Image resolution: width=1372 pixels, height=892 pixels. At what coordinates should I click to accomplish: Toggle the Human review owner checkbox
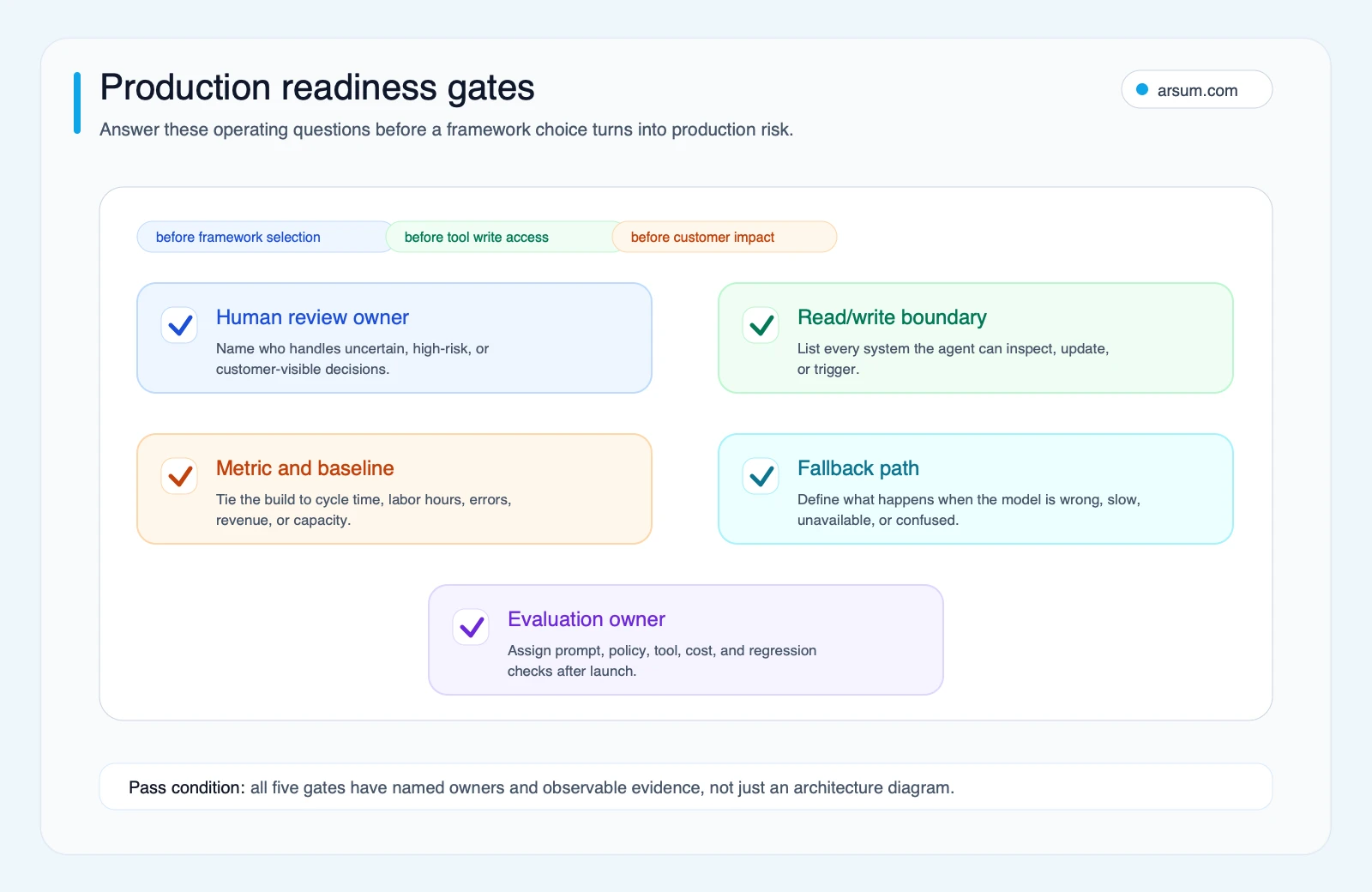pyautogui.click(x=180, y=325)
